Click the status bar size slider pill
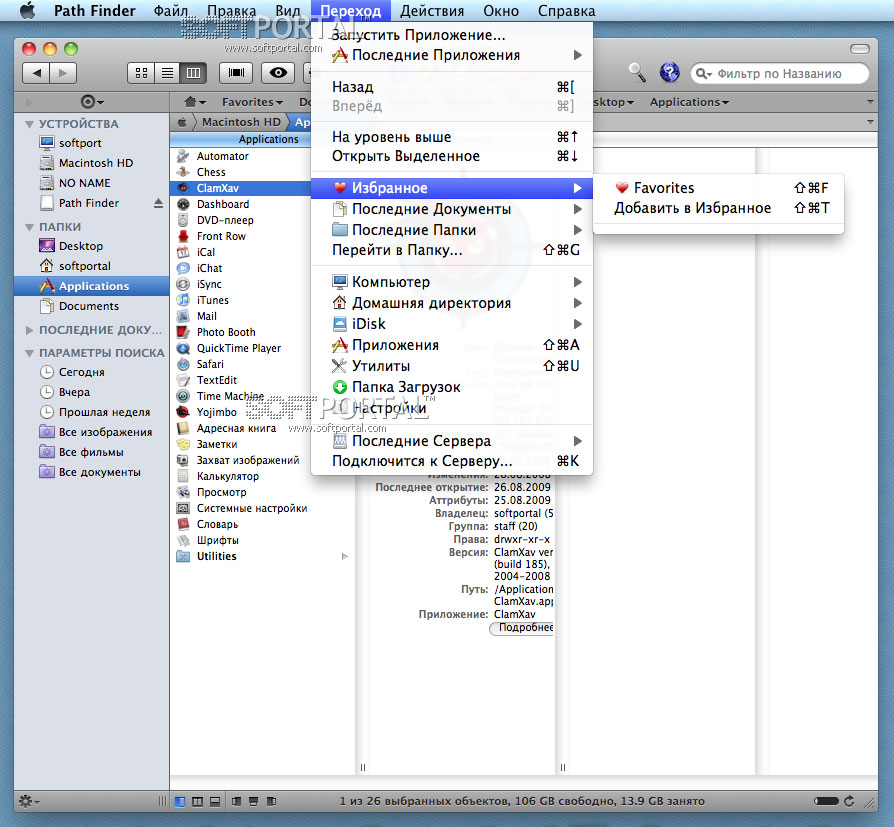Screen dimensions: 894x827 (826, 801)
